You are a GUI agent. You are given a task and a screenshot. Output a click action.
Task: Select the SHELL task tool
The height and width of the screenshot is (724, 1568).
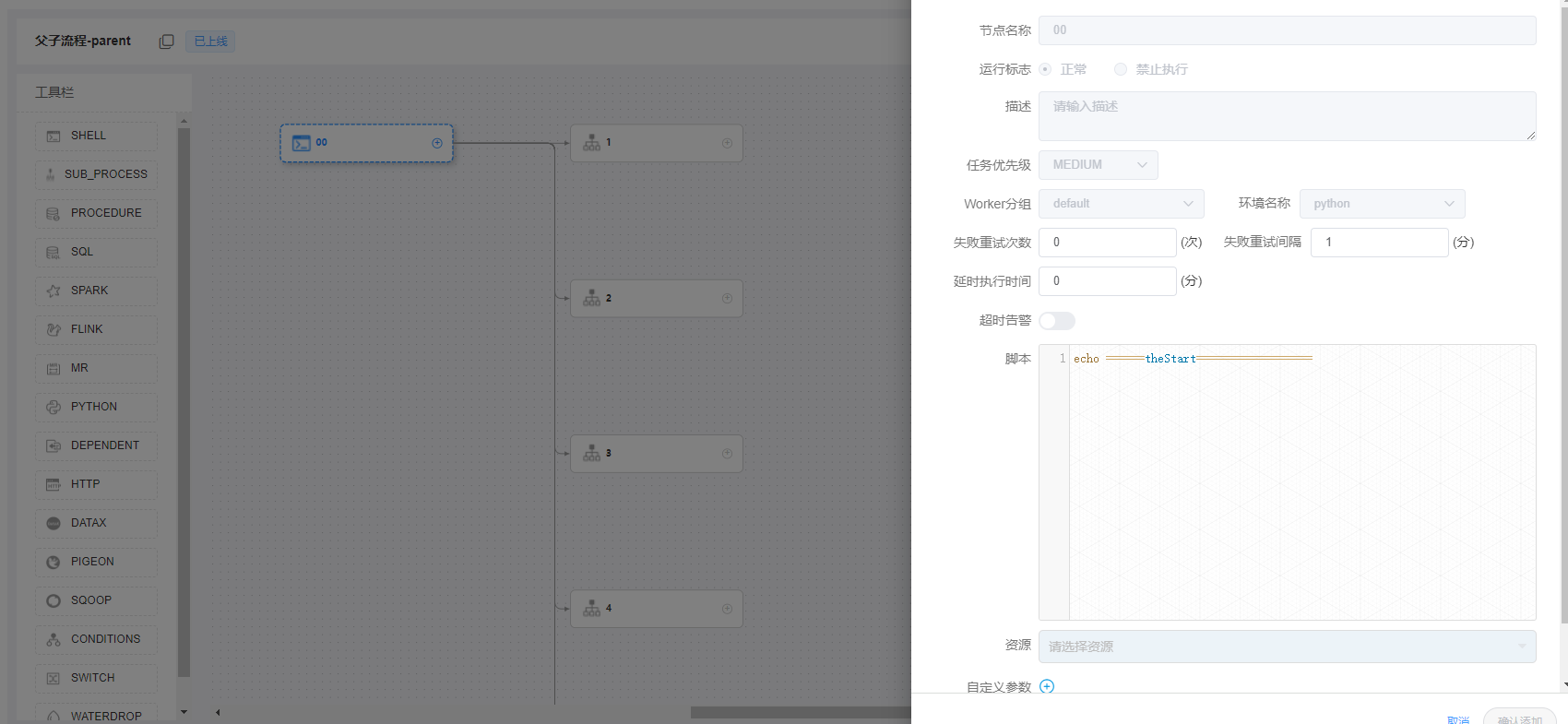point(96,136)
